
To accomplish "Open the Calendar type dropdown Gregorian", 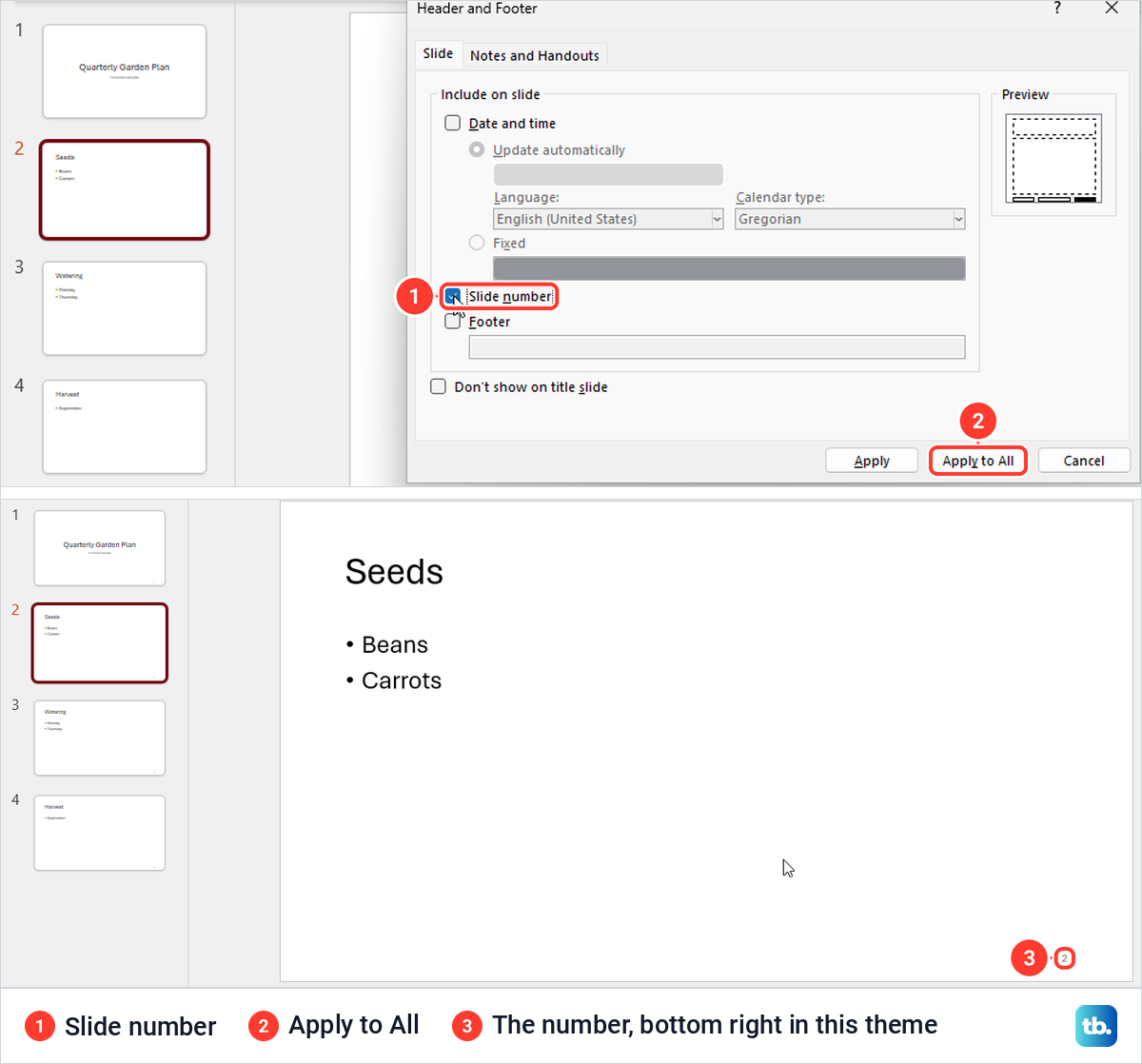I will coord(850,219).
